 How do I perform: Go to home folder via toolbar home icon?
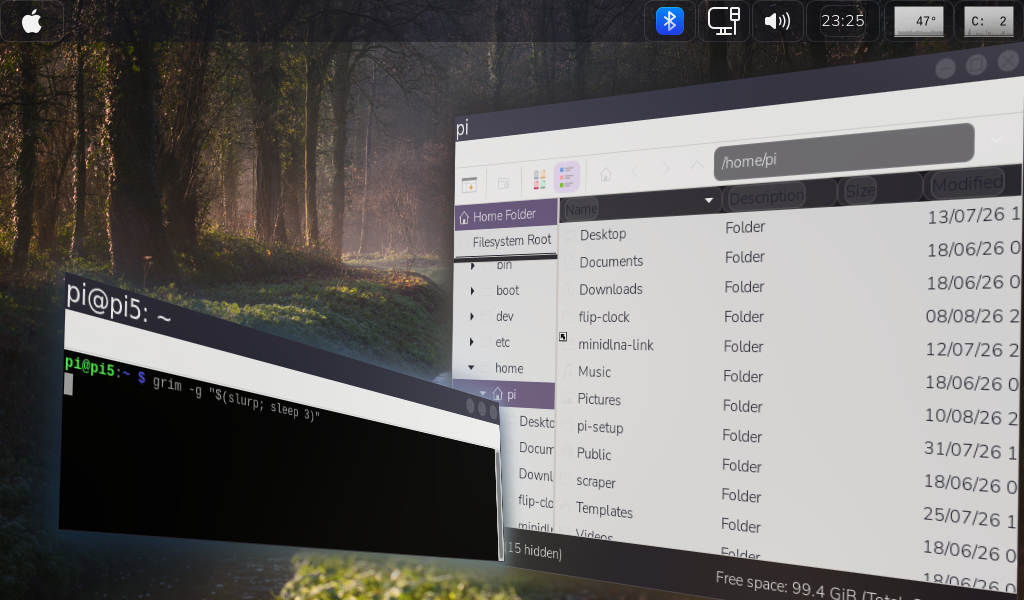pos(605,174)
